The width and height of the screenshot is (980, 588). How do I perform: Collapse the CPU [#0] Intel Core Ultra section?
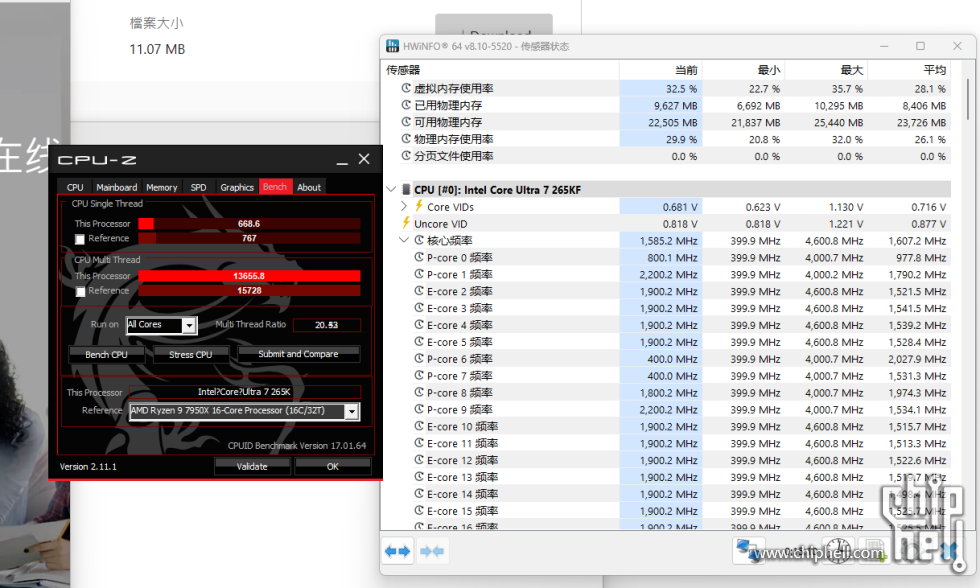point(391,189)
